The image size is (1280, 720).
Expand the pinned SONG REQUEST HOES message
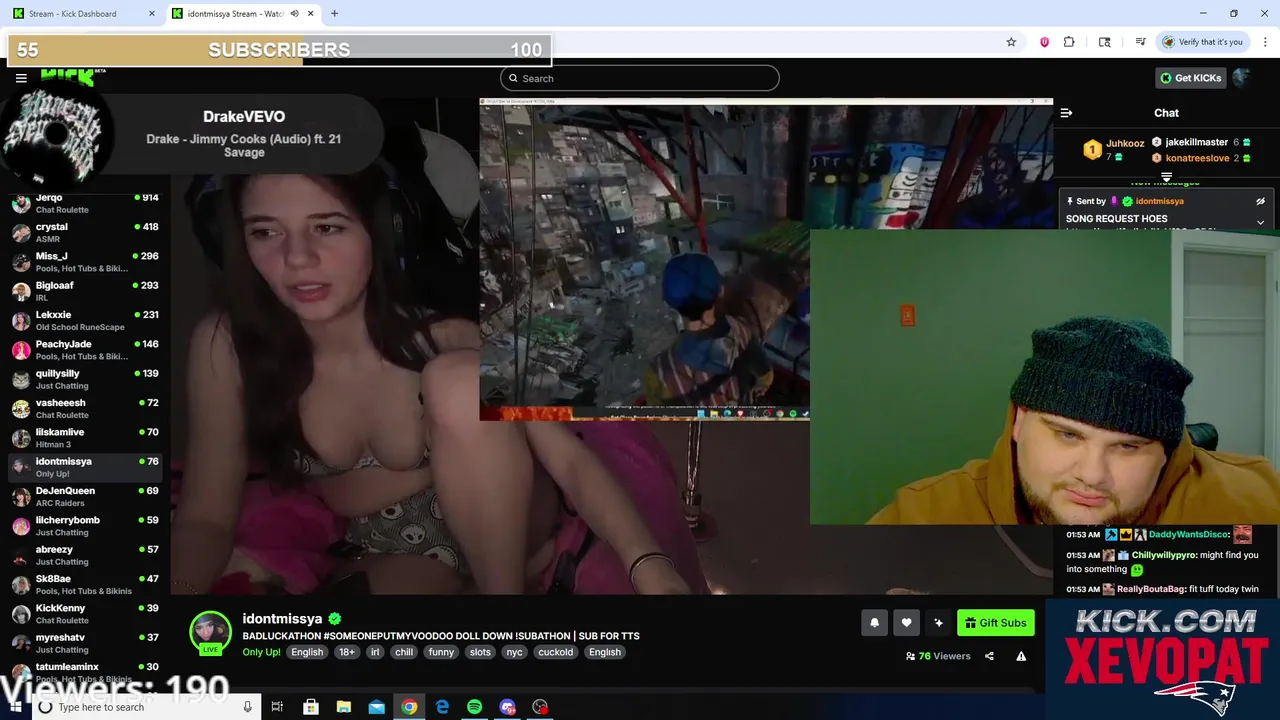(1260, 222)
